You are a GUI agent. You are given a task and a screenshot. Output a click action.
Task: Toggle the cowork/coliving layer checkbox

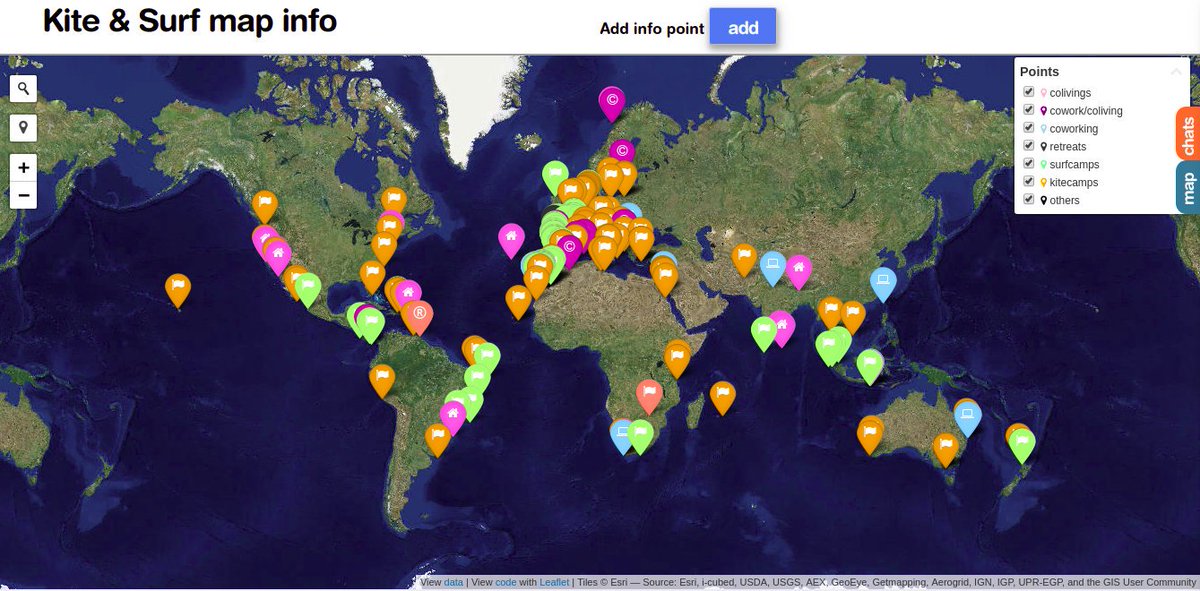coord(1028,110)
